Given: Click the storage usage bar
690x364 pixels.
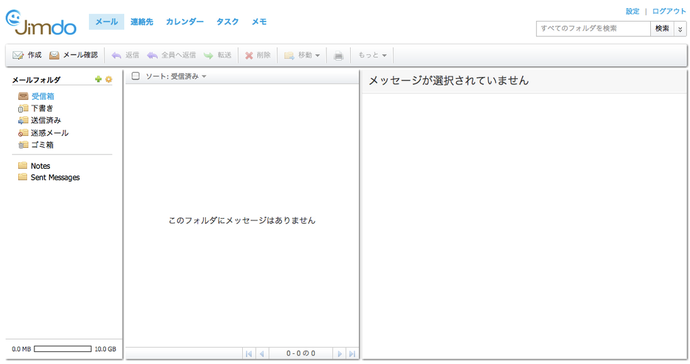Looking at the screenshot, I should (x=63, y=349).
